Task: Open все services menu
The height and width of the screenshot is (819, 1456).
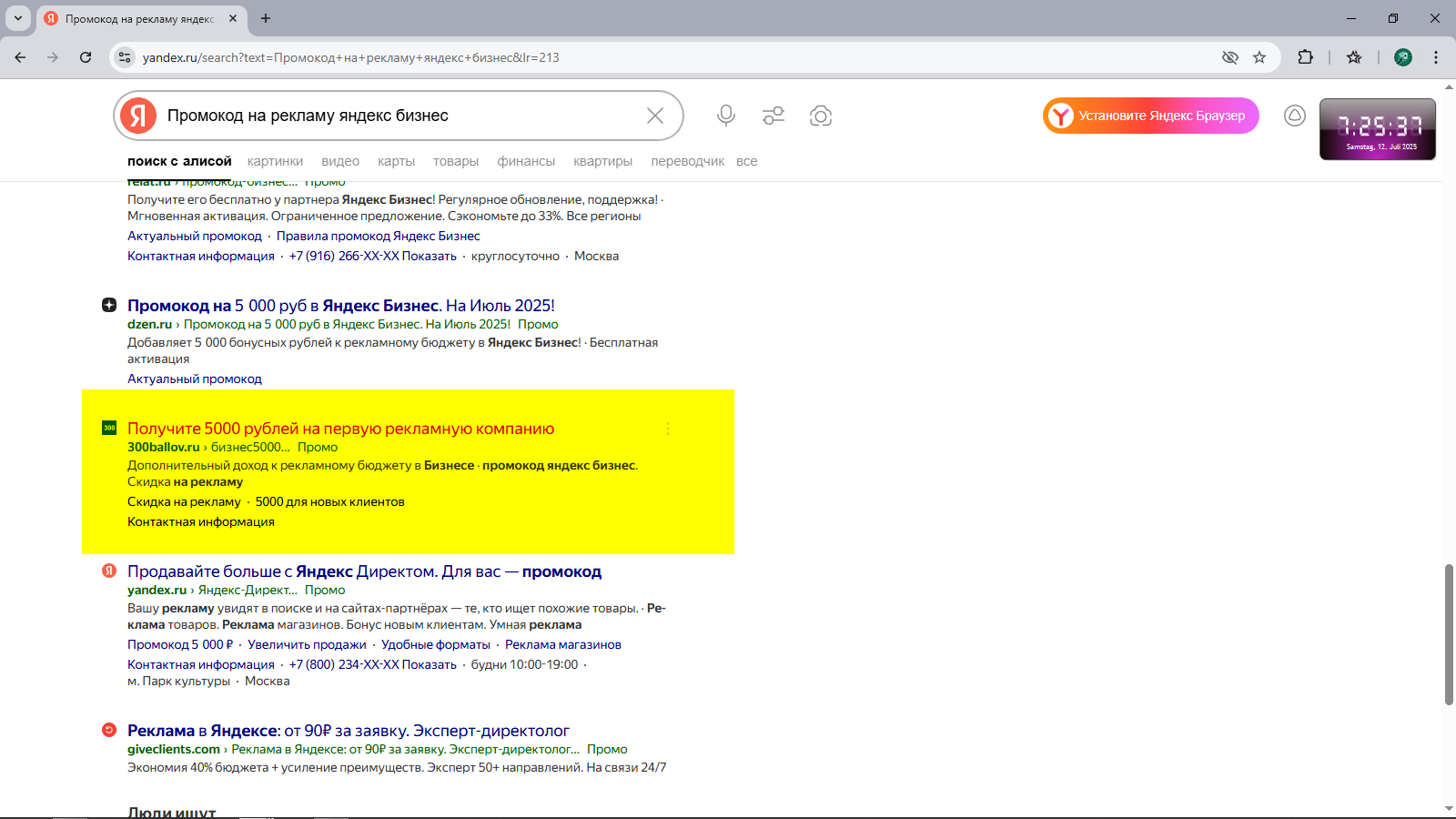Action: pos(747,161)
